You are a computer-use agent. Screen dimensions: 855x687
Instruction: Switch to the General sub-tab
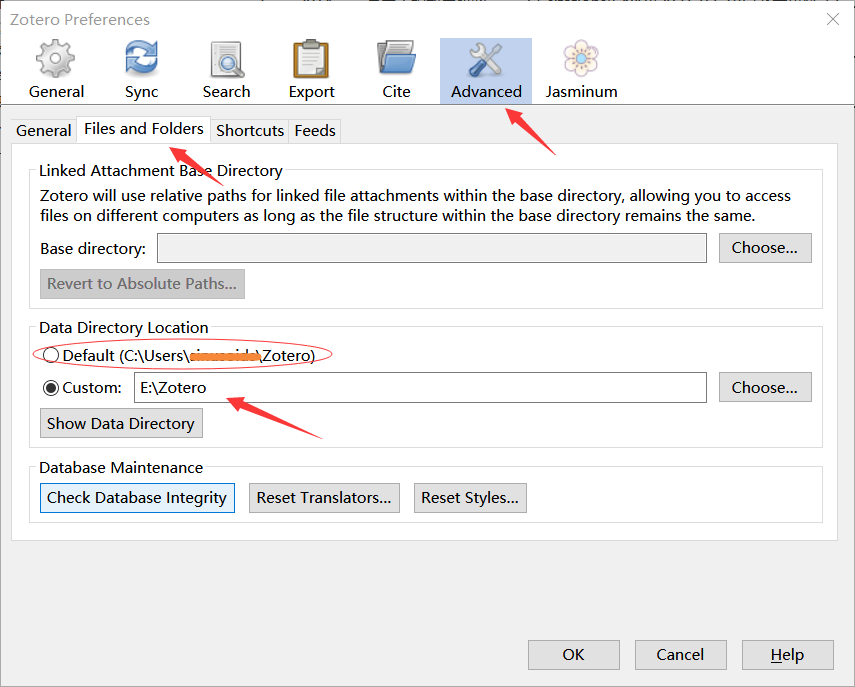coord(44,131)
